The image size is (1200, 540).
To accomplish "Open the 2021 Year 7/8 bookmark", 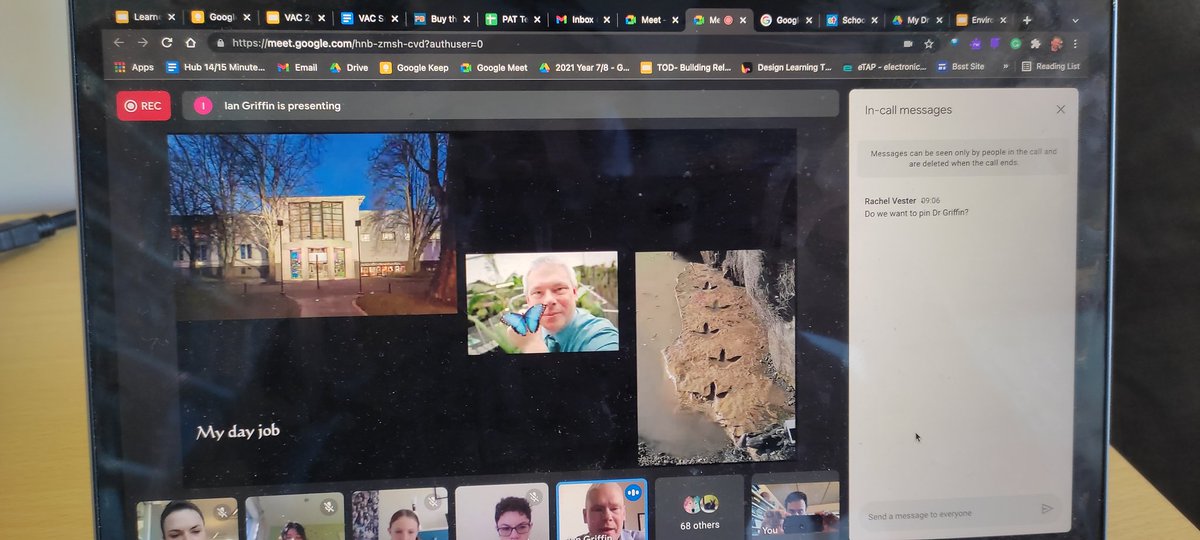I will click(x=585, y=67).
